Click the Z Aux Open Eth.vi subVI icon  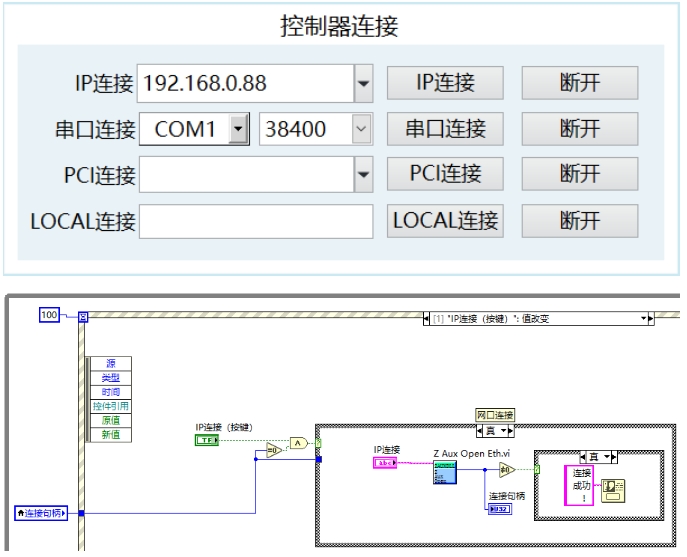(445, 472)
